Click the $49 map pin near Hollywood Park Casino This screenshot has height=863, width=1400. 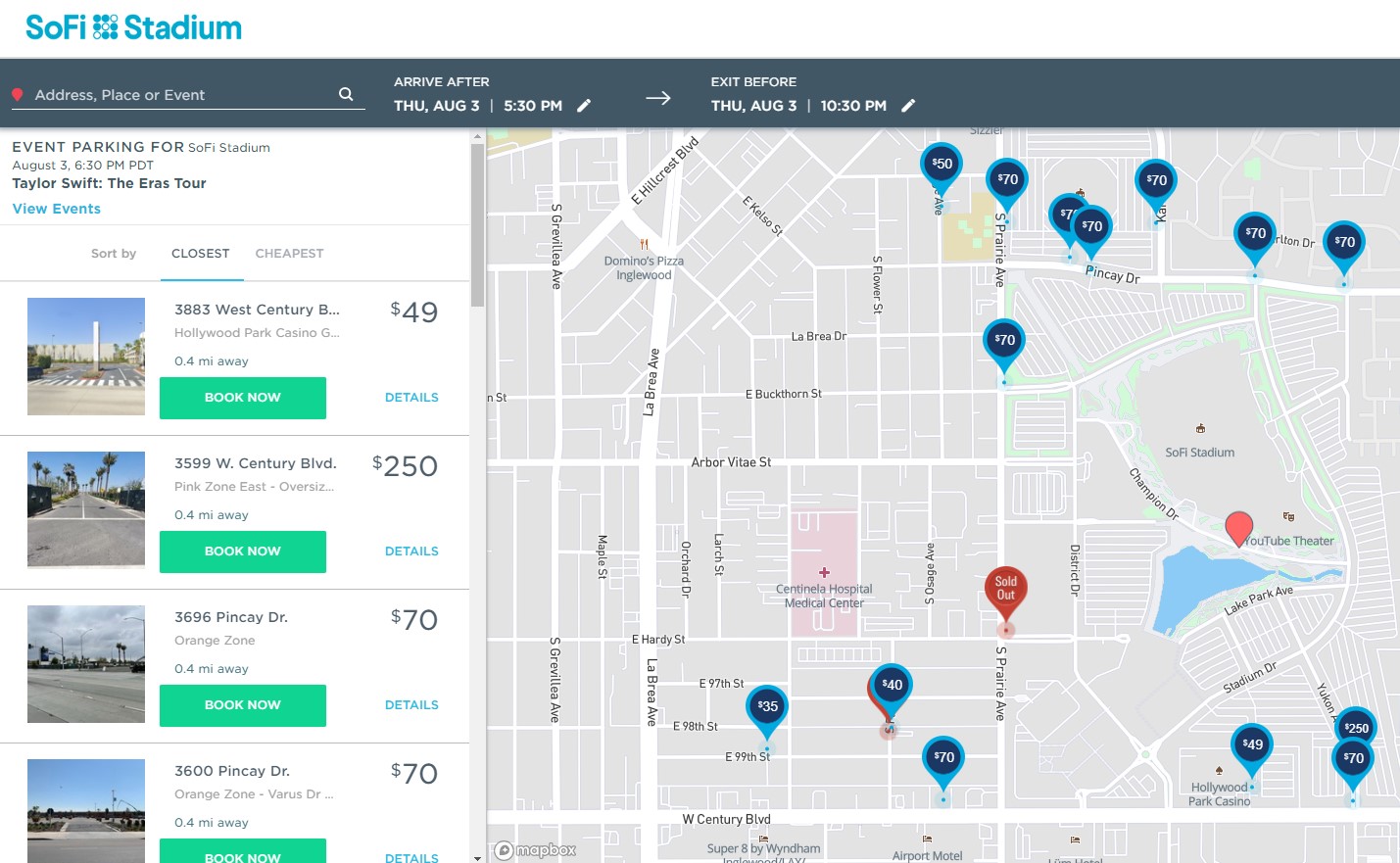(x=1252, y=744)
